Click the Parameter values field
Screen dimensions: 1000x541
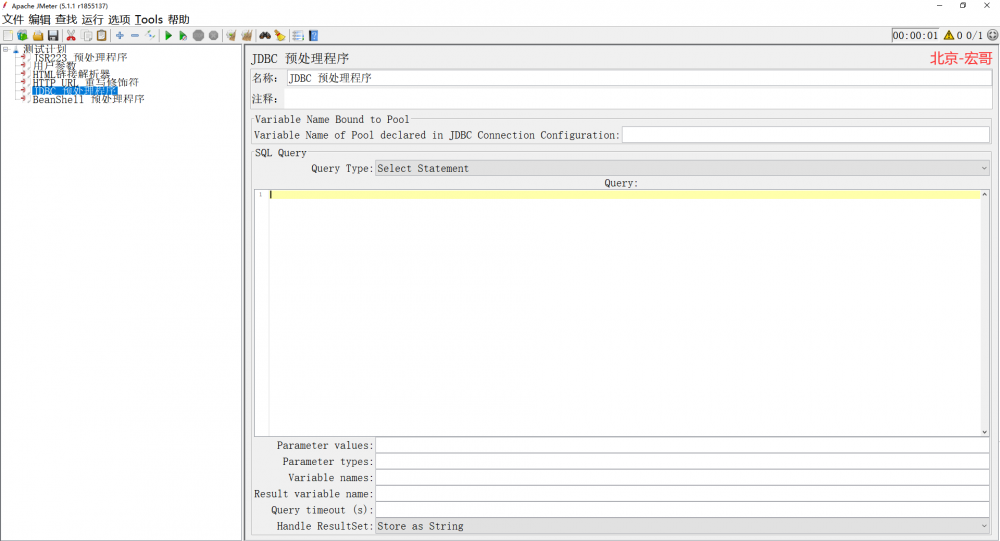click(682, 445)
